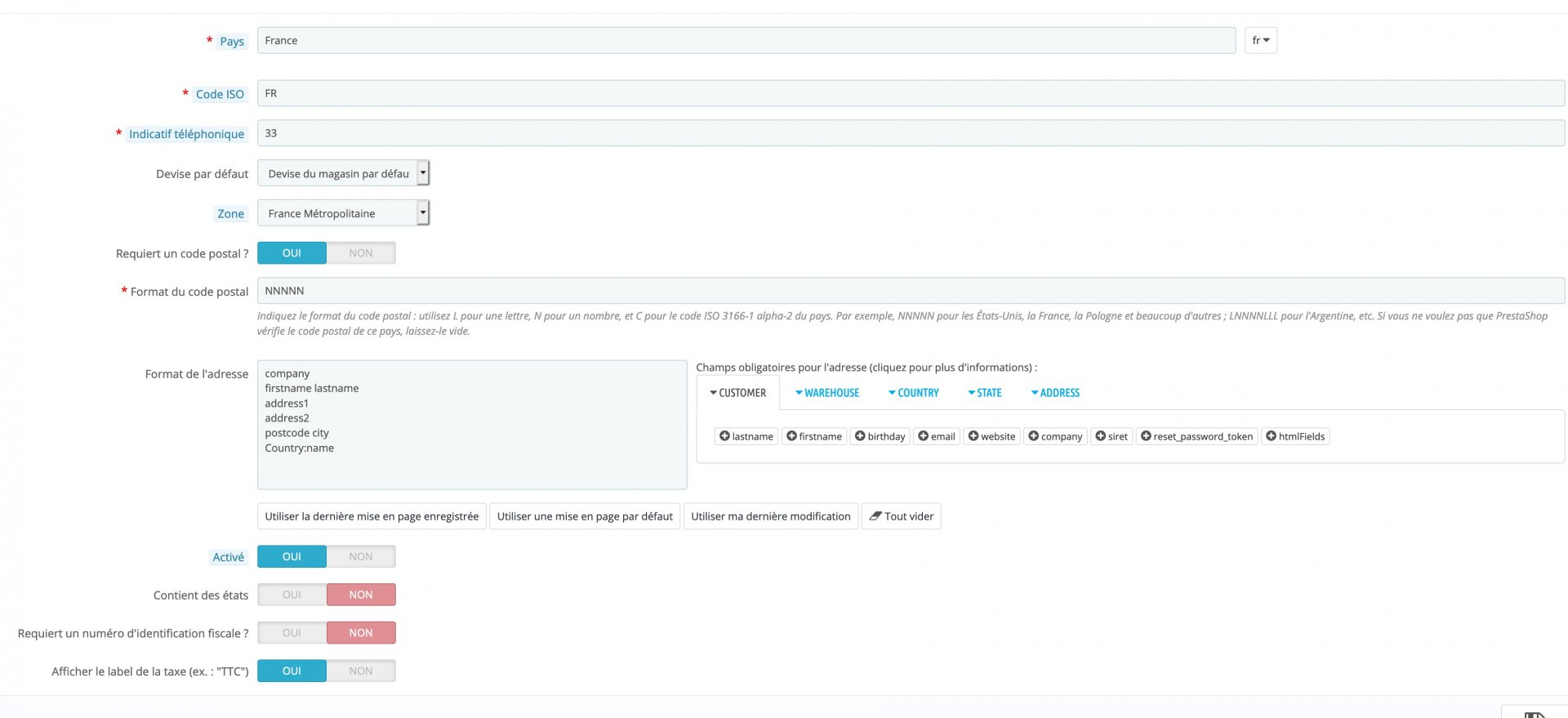Screen dimensions: 1568x718
Task: Set 'Requiert un code postal' to OUI
Action: coord(292,253)
